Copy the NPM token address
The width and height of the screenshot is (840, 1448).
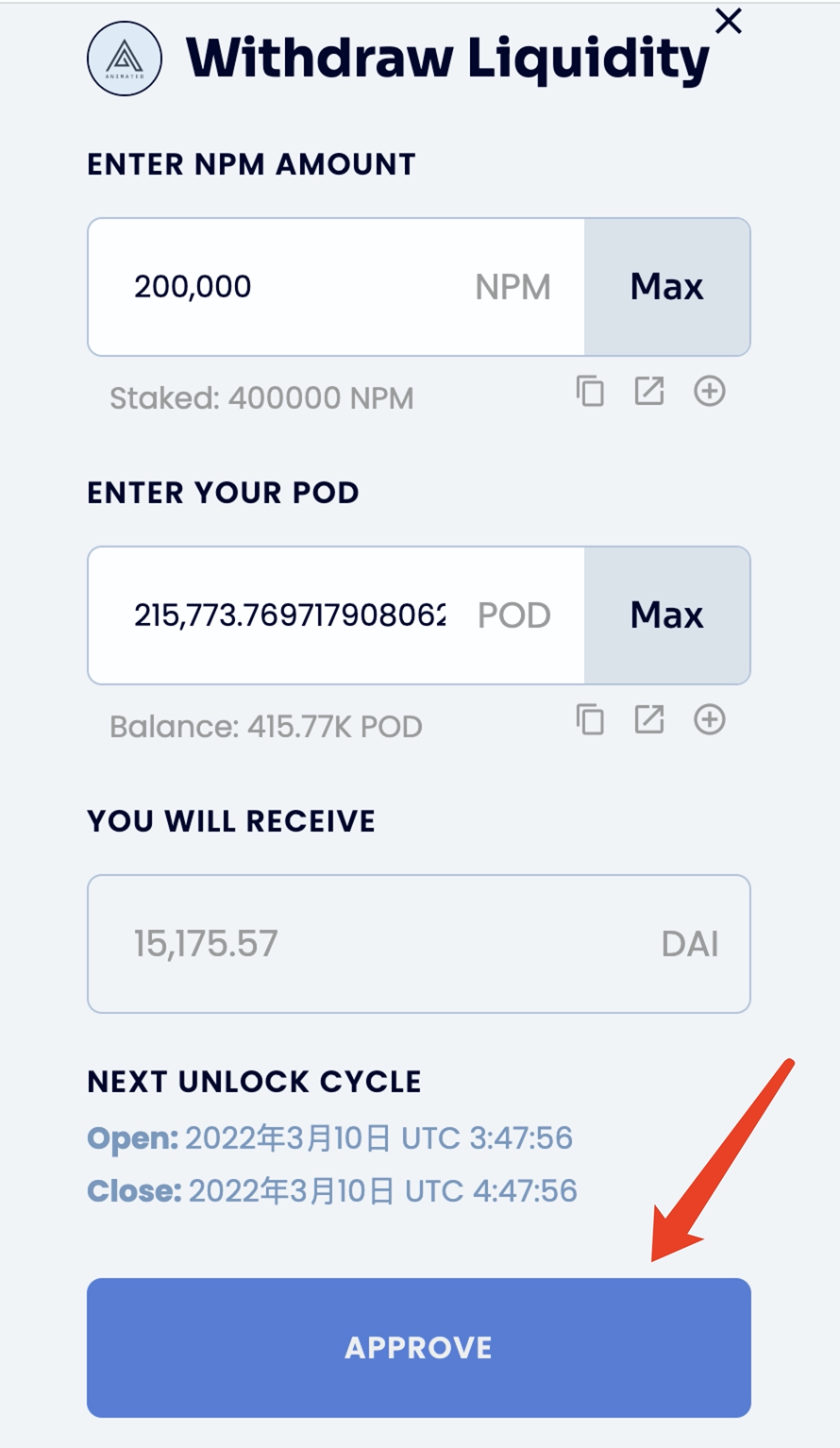click(590, 391)
